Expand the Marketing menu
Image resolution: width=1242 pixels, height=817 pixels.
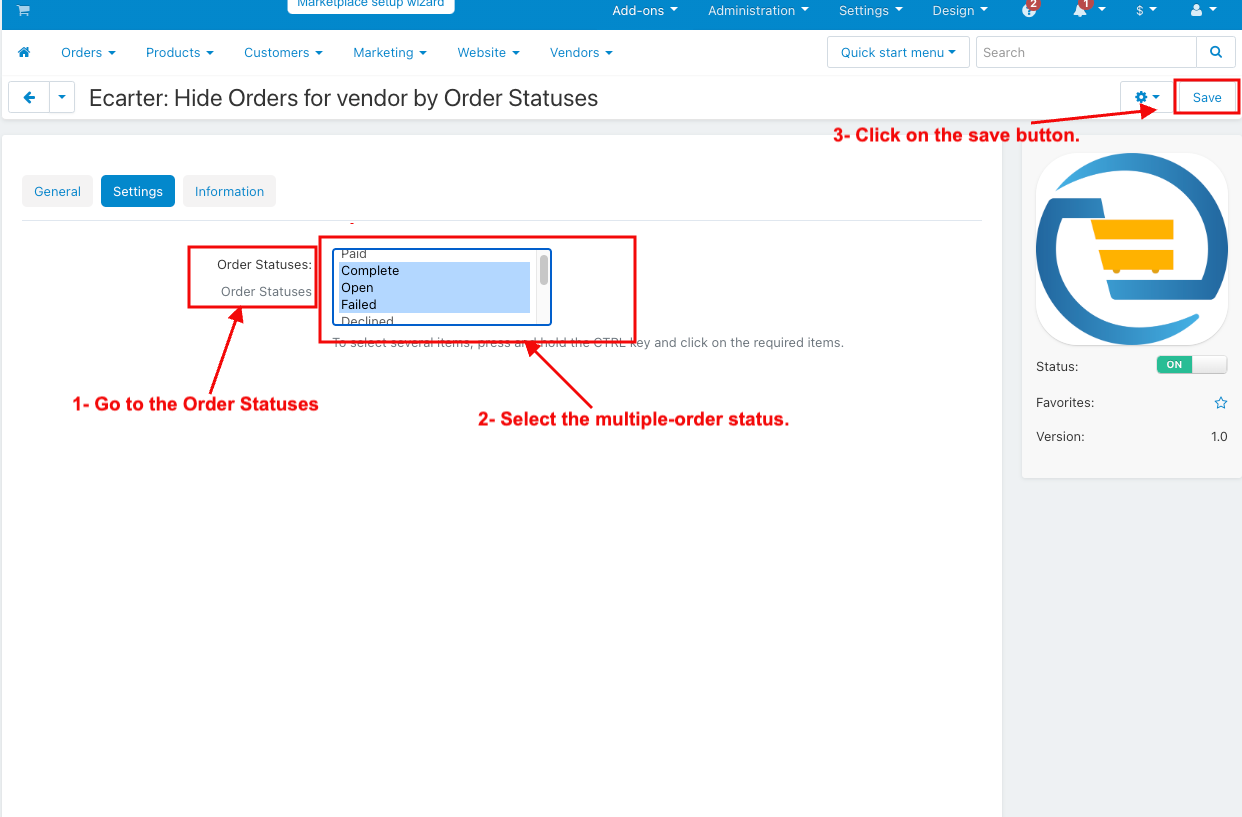(390, 52)
